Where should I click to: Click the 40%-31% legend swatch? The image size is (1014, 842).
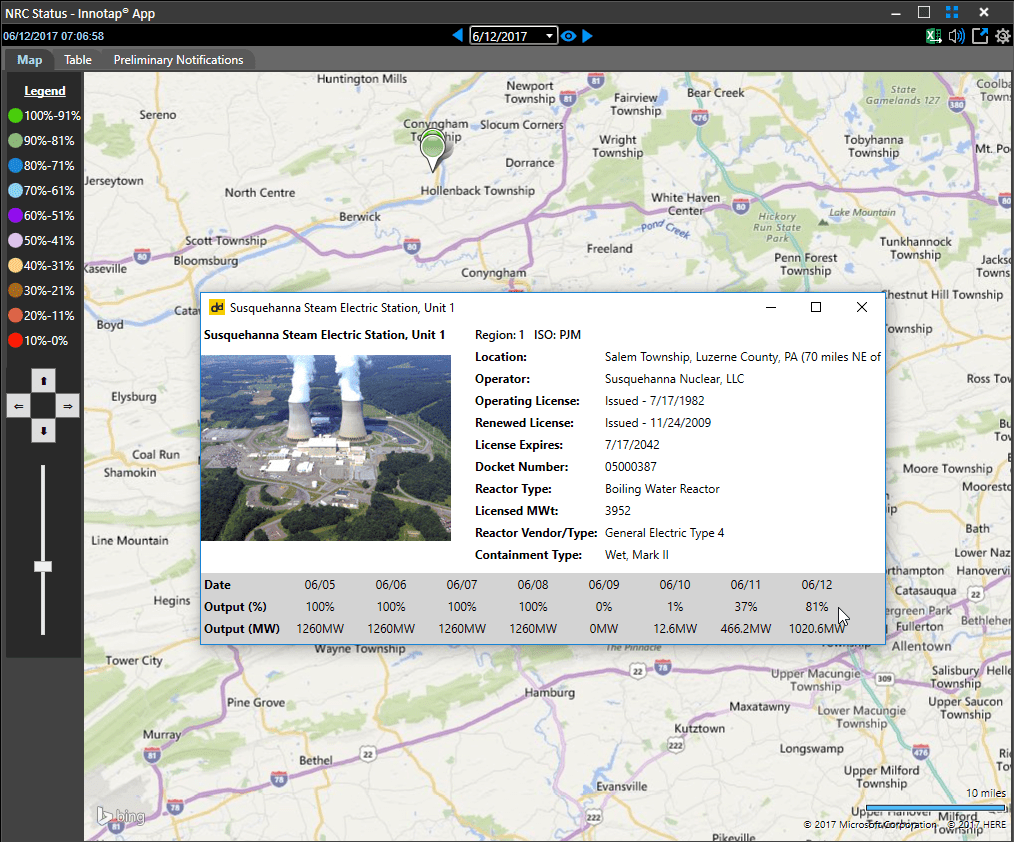pyautogui.click(x=16, y=266)
